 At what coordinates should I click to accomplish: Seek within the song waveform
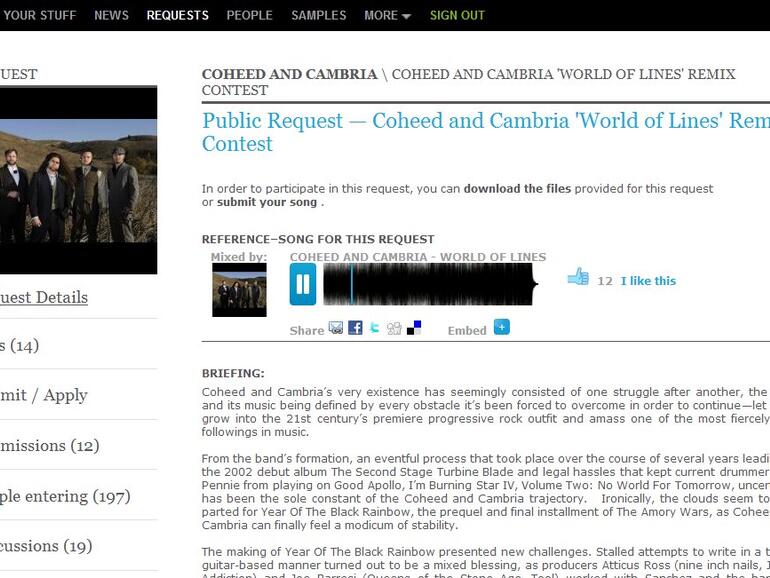430,284
